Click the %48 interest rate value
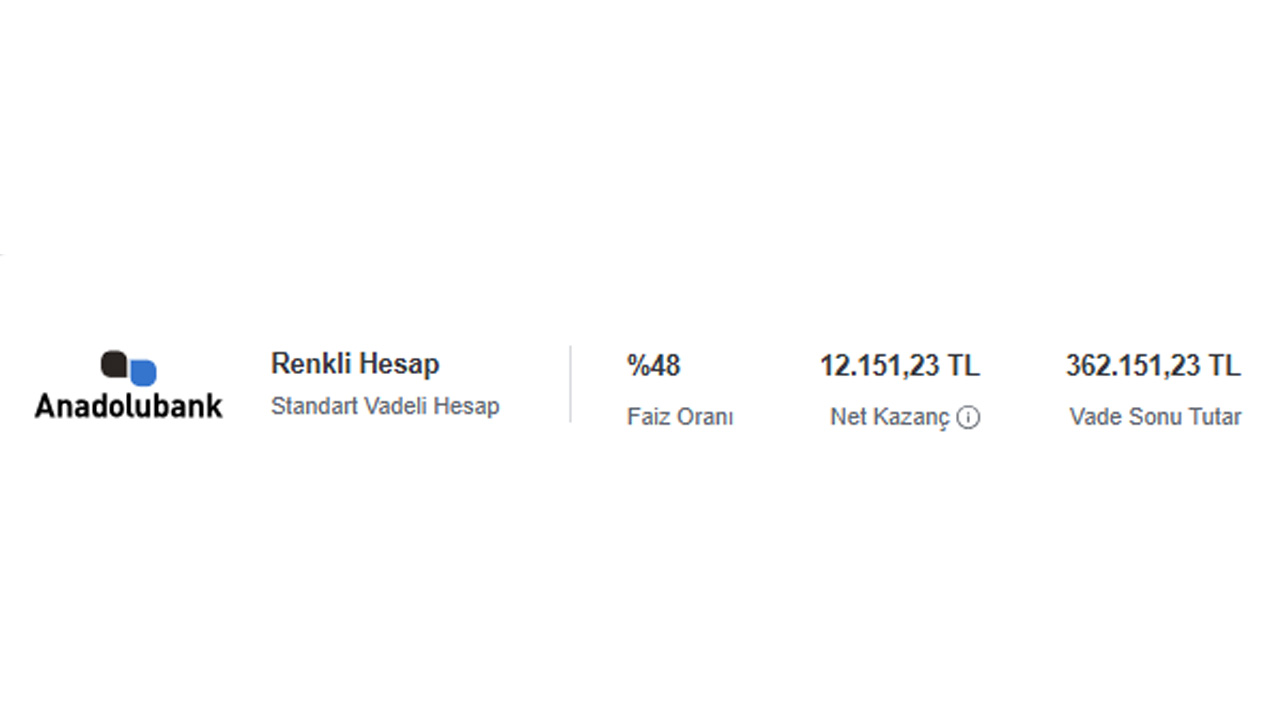 tap(653, 366)
